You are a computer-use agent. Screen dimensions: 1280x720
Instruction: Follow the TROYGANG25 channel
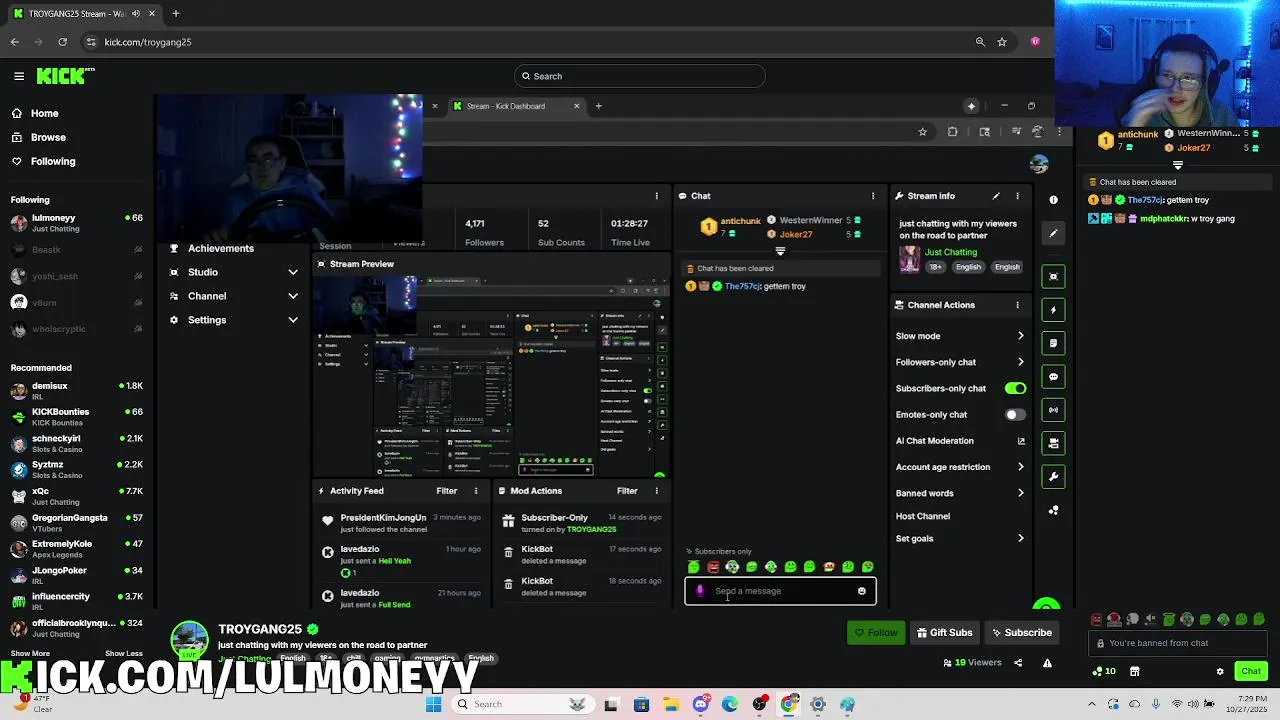876,633
